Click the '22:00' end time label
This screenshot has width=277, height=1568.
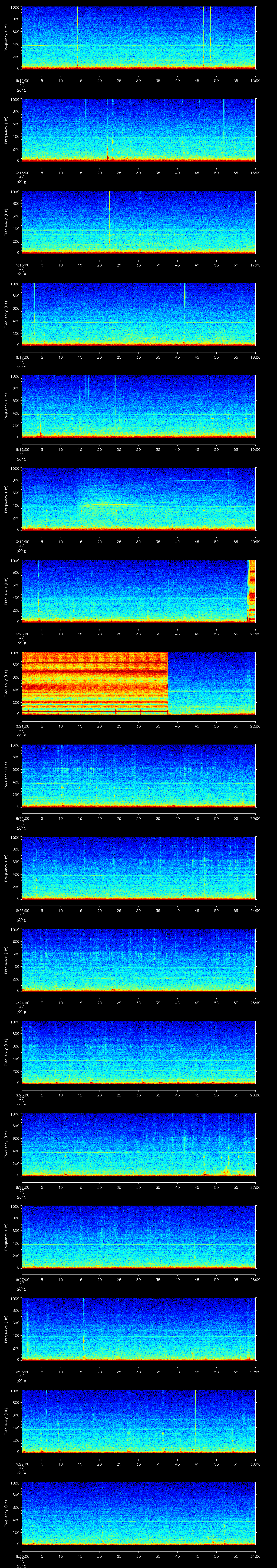pos(256,726)
